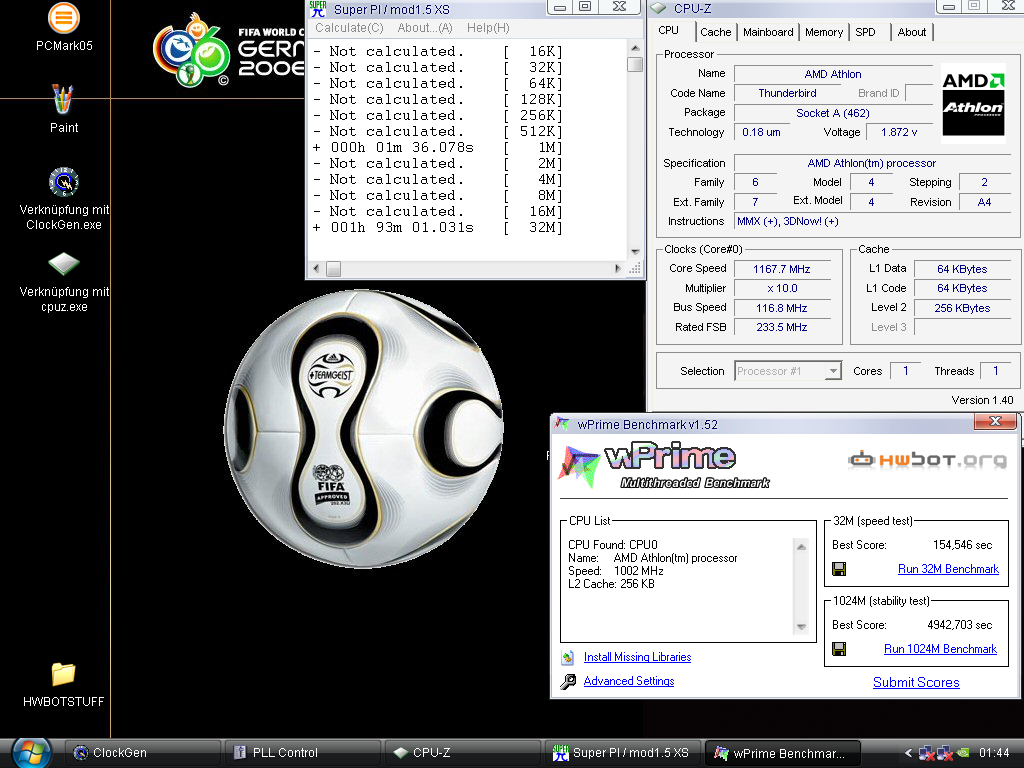Screen dimensions: 1024x768
Task: Open the Processor #1 selection dropdown
Action: 788,371
